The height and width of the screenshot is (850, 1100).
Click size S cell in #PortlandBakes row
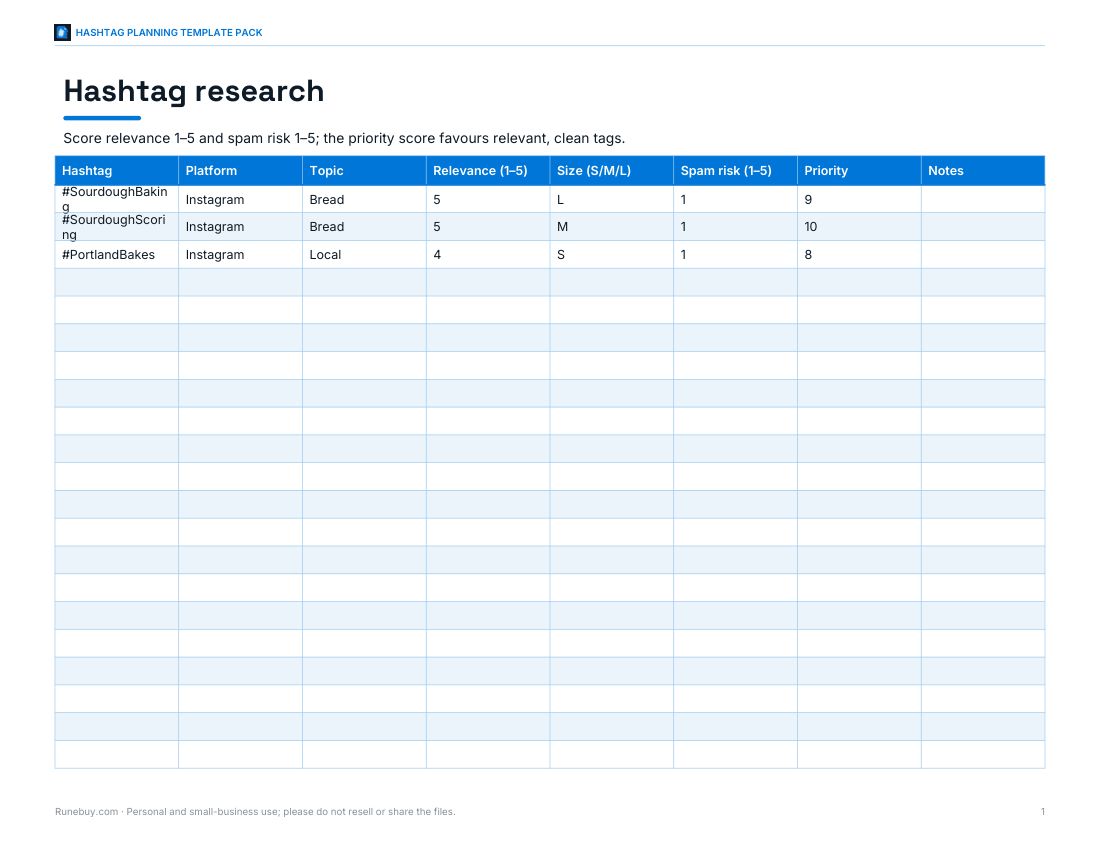click(612, 255)
